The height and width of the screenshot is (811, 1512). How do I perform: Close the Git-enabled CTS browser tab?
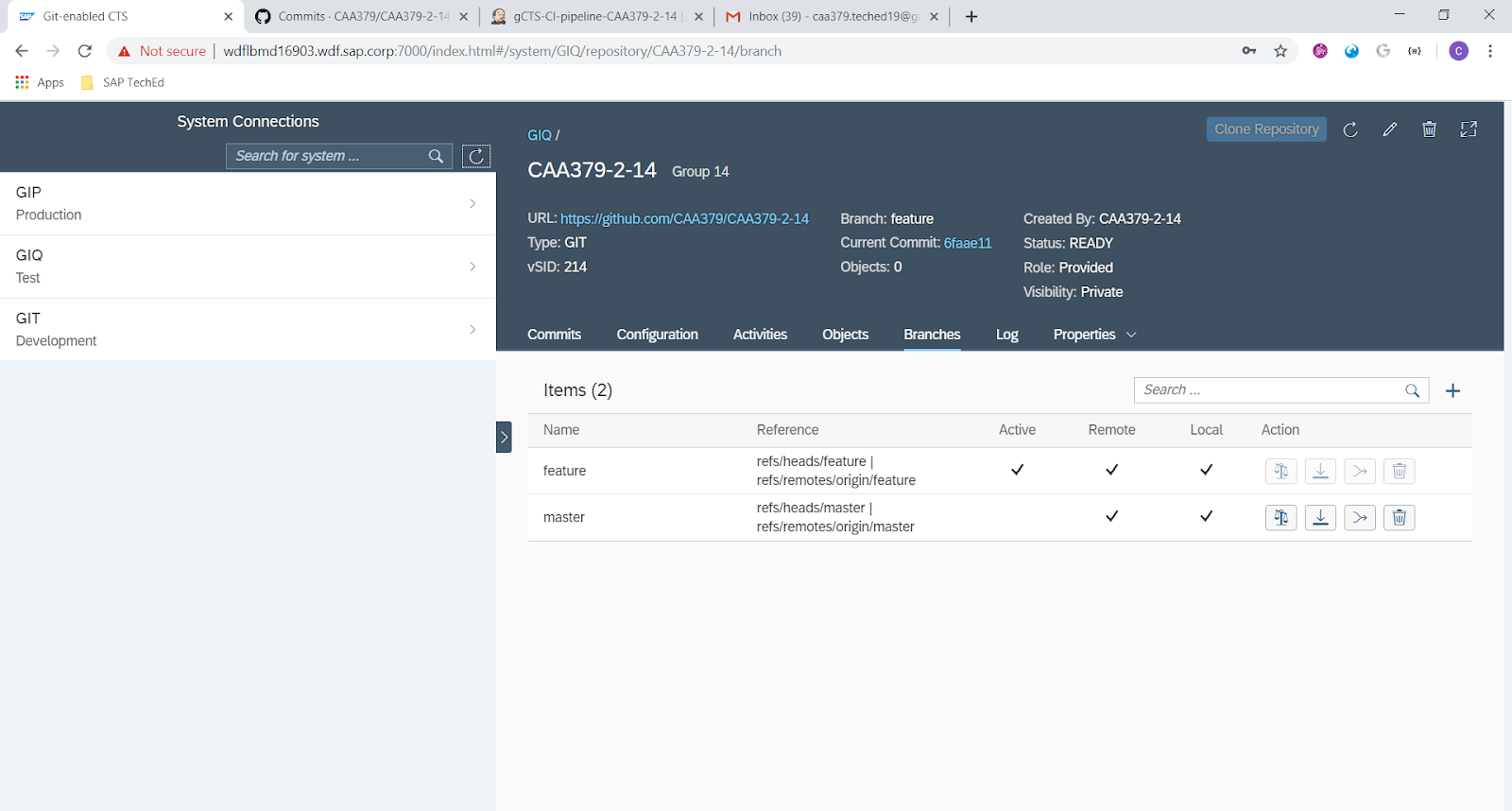click(228, 16)
